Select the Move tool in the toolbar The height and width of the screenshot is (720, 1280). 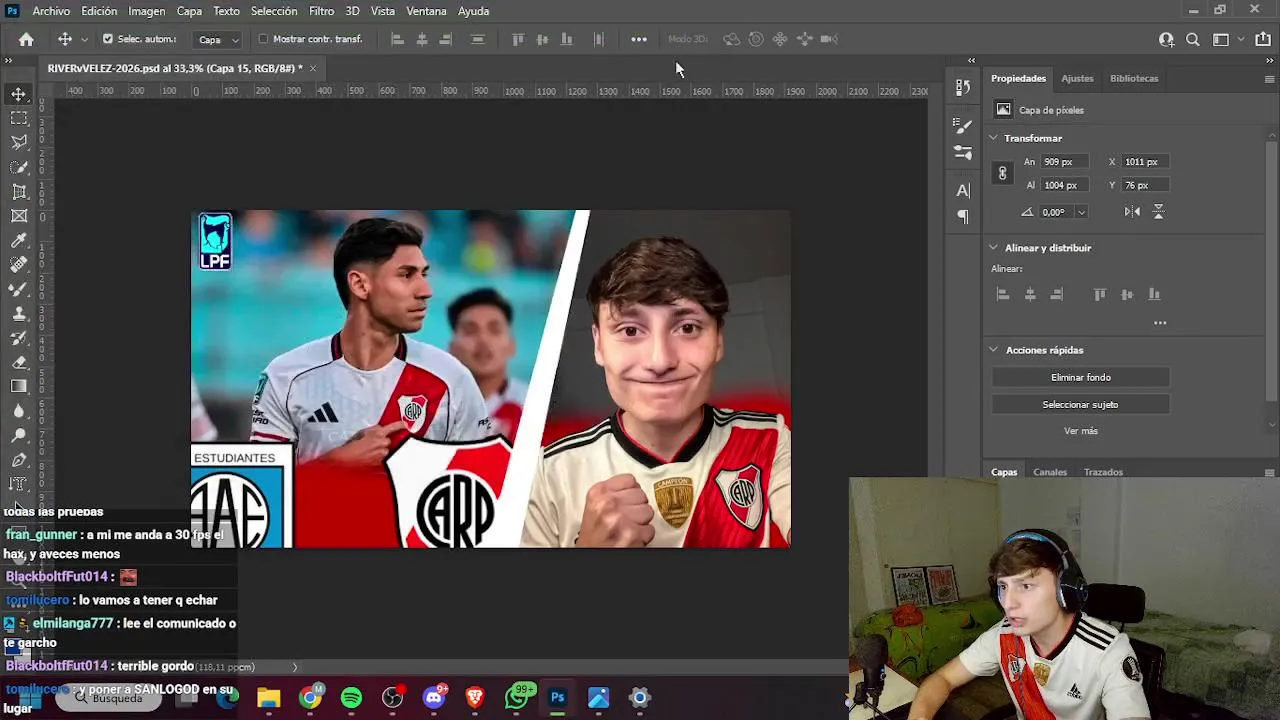coord(19,94)
